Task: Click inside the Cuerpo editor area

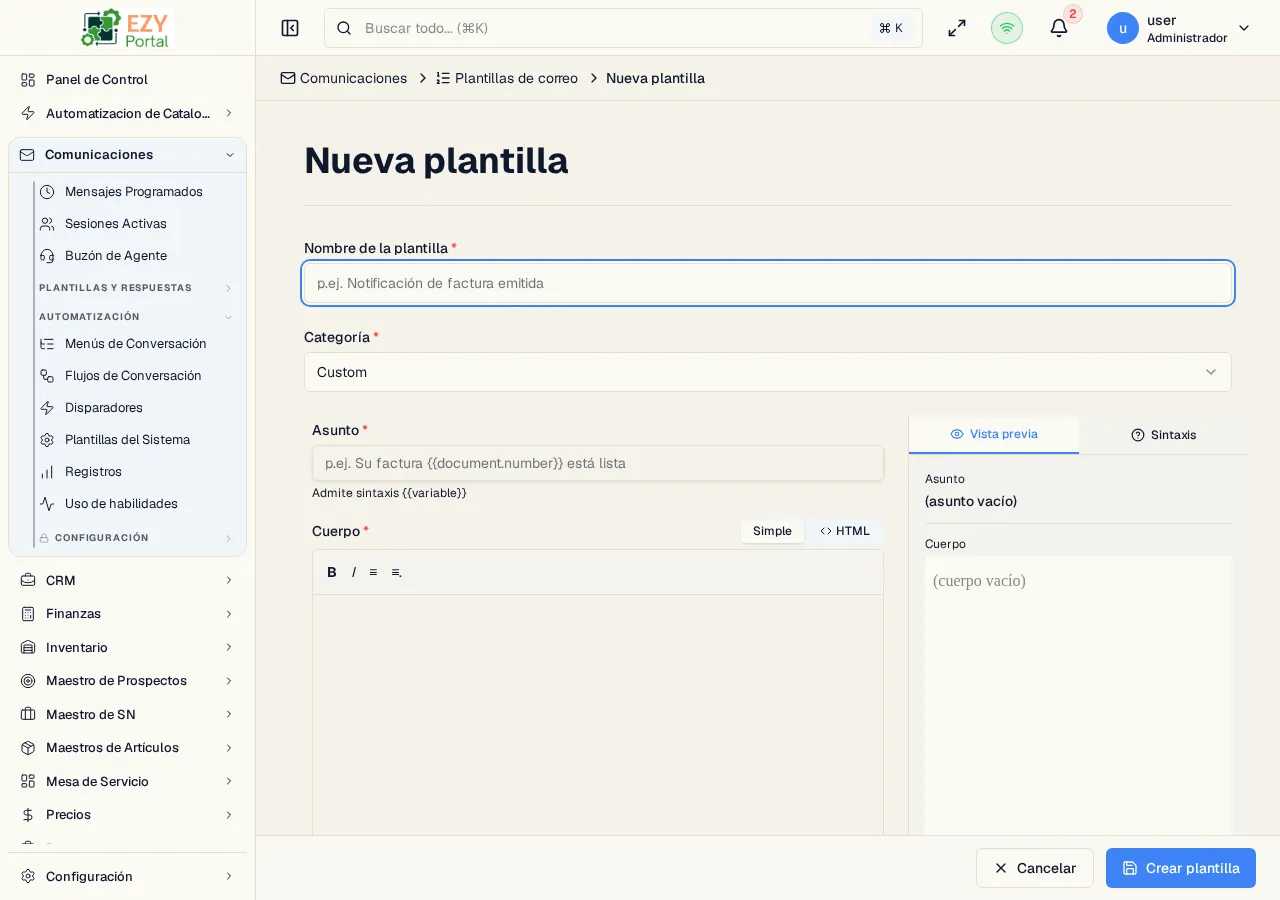Action: coord(598,715)
